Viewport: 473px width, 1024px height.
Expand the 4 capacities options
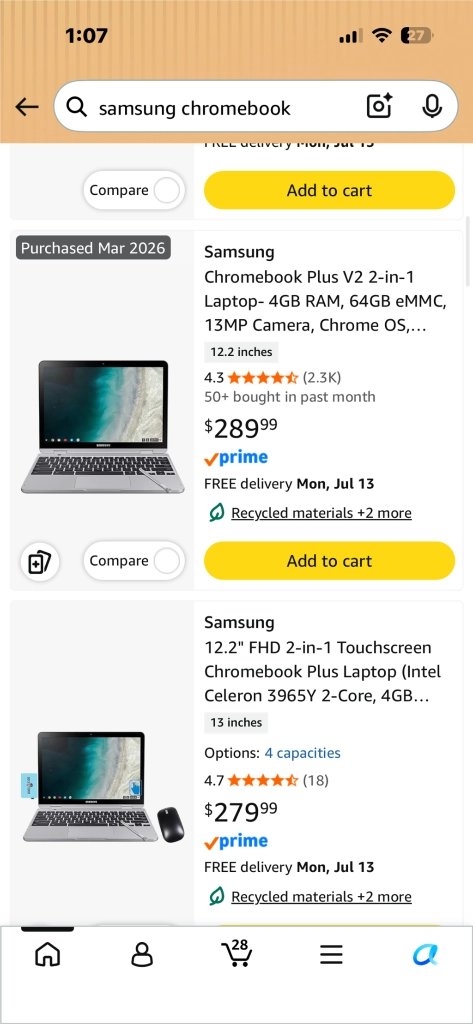(x=302, y=753)
